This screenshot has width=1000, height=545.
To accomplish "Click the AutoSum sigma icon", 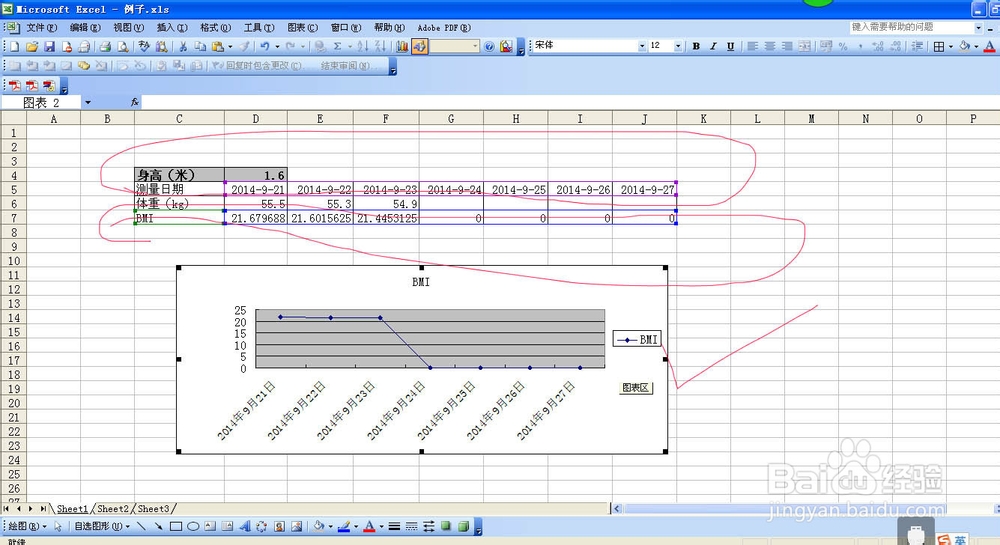I will [x=337, y=47].
